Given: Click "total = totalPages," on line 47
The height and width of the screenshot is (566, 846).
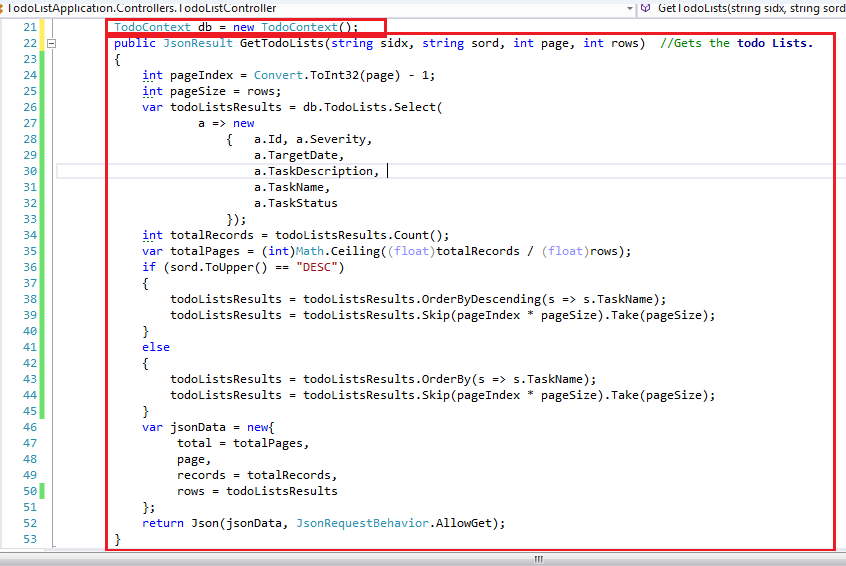Looking at the screenshot, I should click(x=243, y=443).
